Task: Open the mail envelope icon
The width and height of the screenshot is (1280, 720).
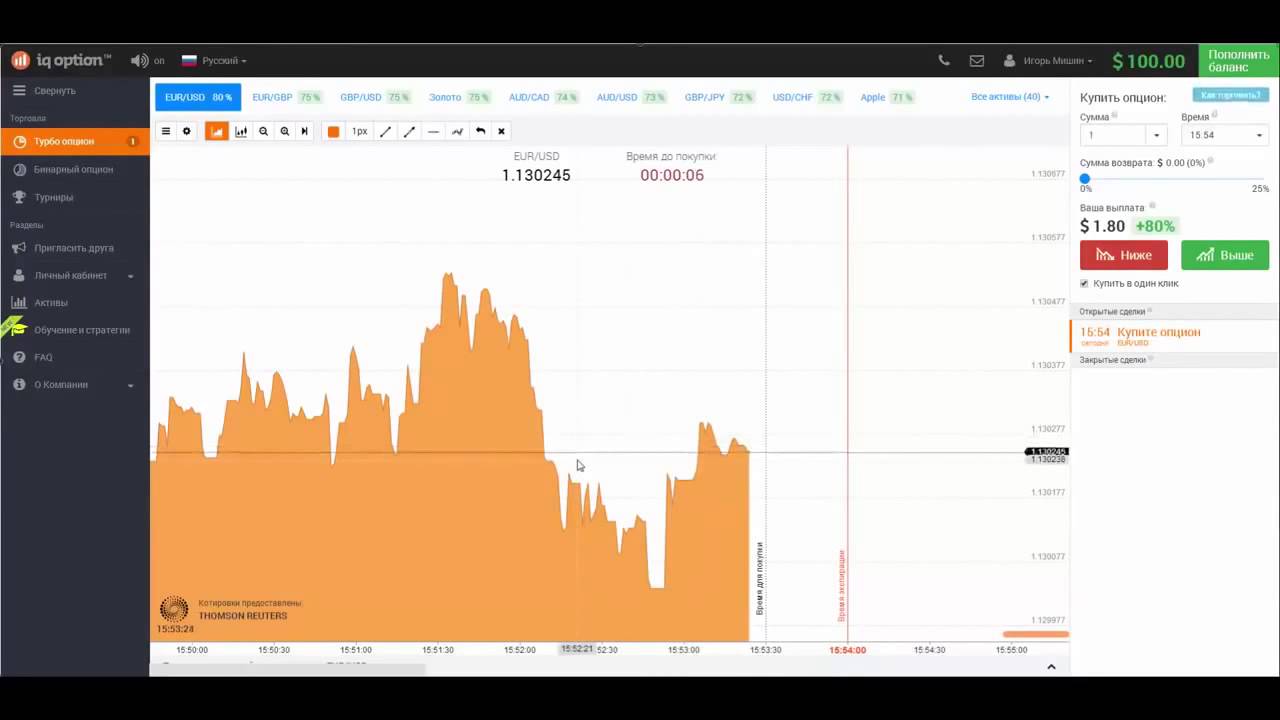Action: 977,60
